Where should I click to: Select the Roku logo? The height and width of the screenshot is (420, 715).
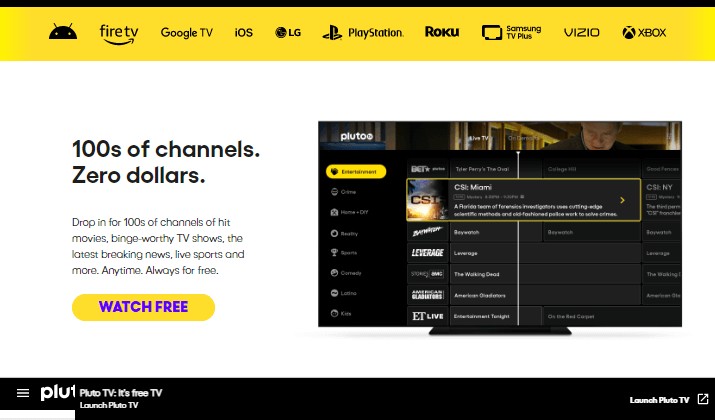[442, 32]
